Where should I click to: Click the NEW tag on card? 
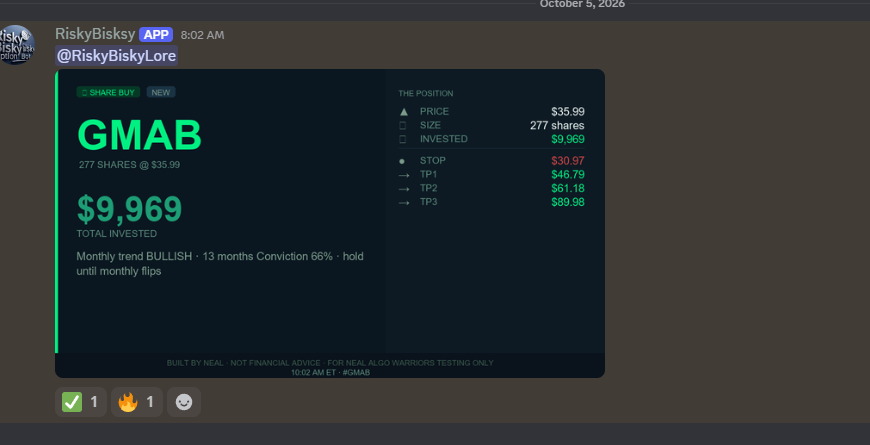pyautogui.click(x=161, y=93)
